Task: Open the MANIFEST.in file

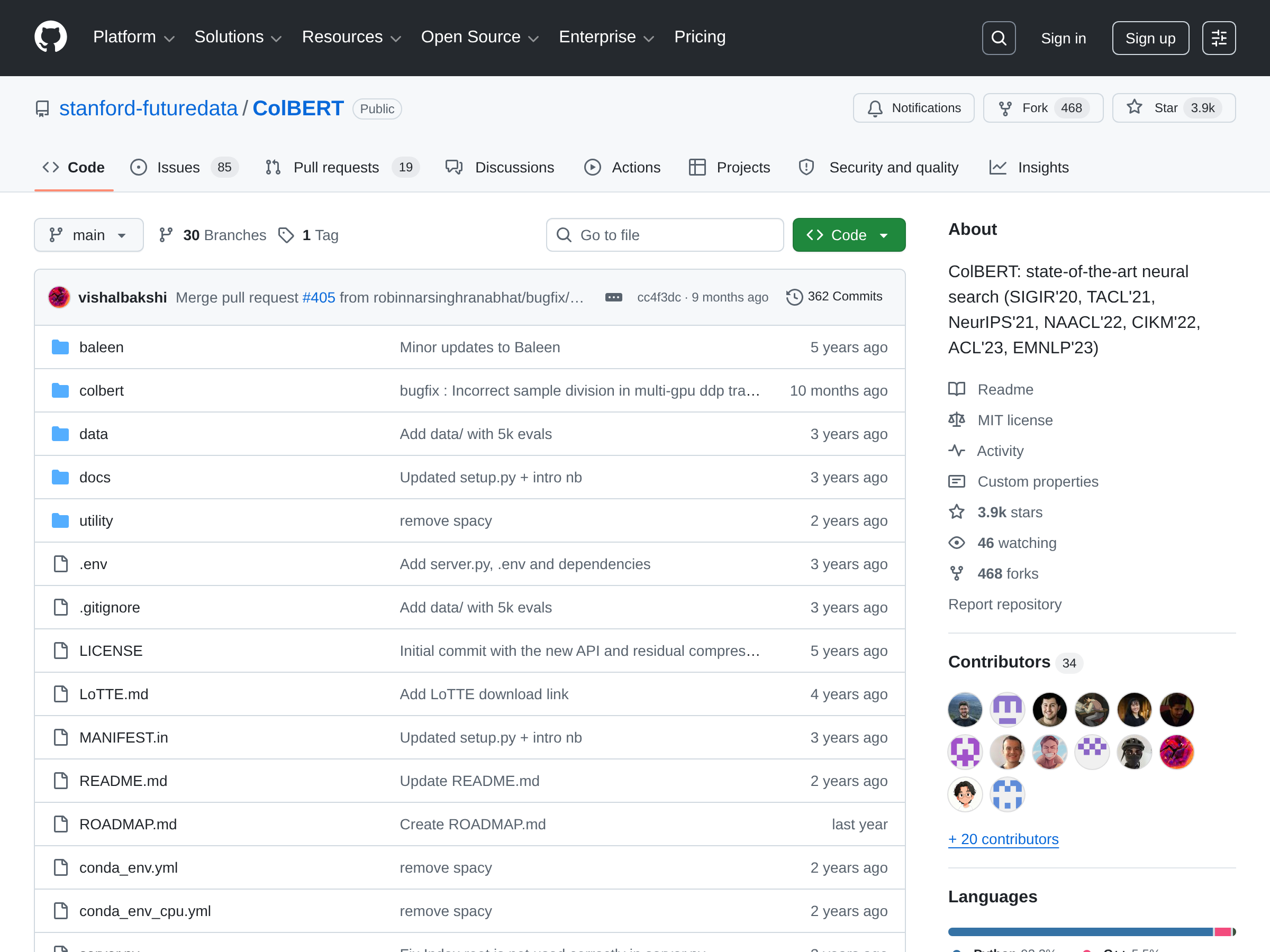Action: click(123, 737)
